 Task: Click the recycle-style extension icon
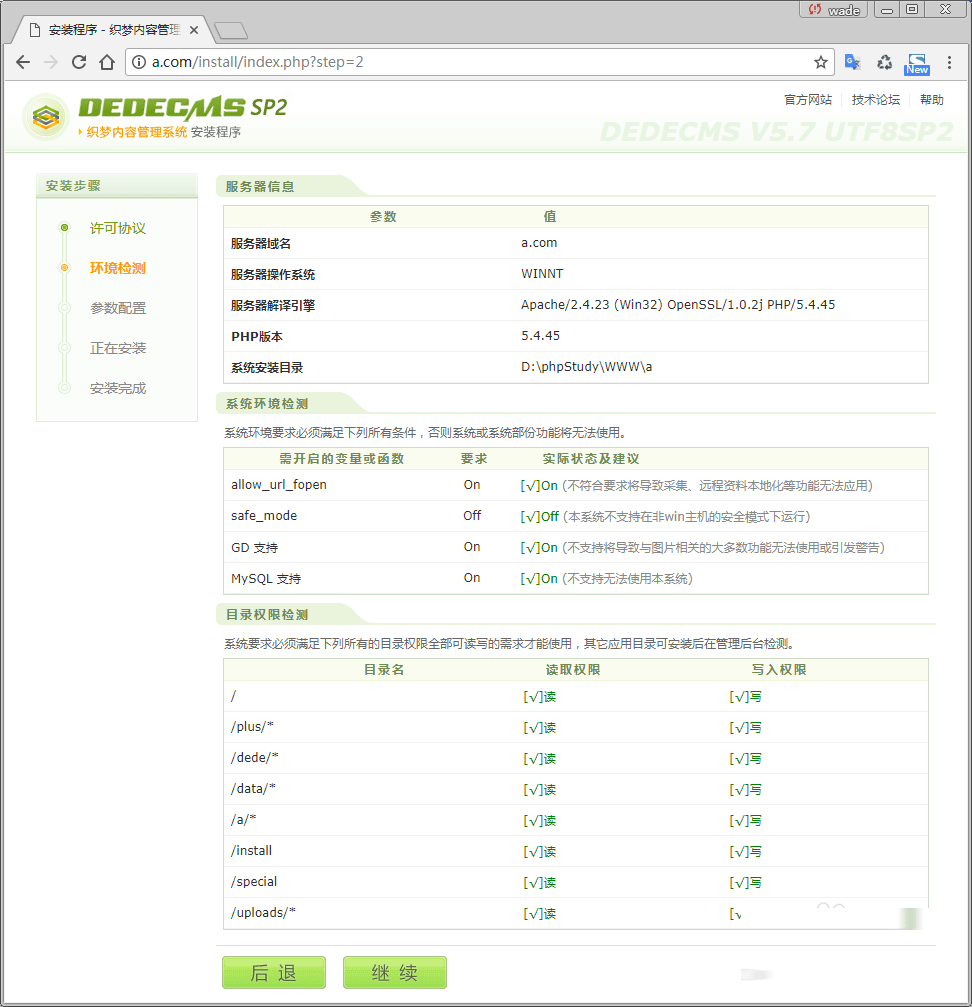point(884,62)
